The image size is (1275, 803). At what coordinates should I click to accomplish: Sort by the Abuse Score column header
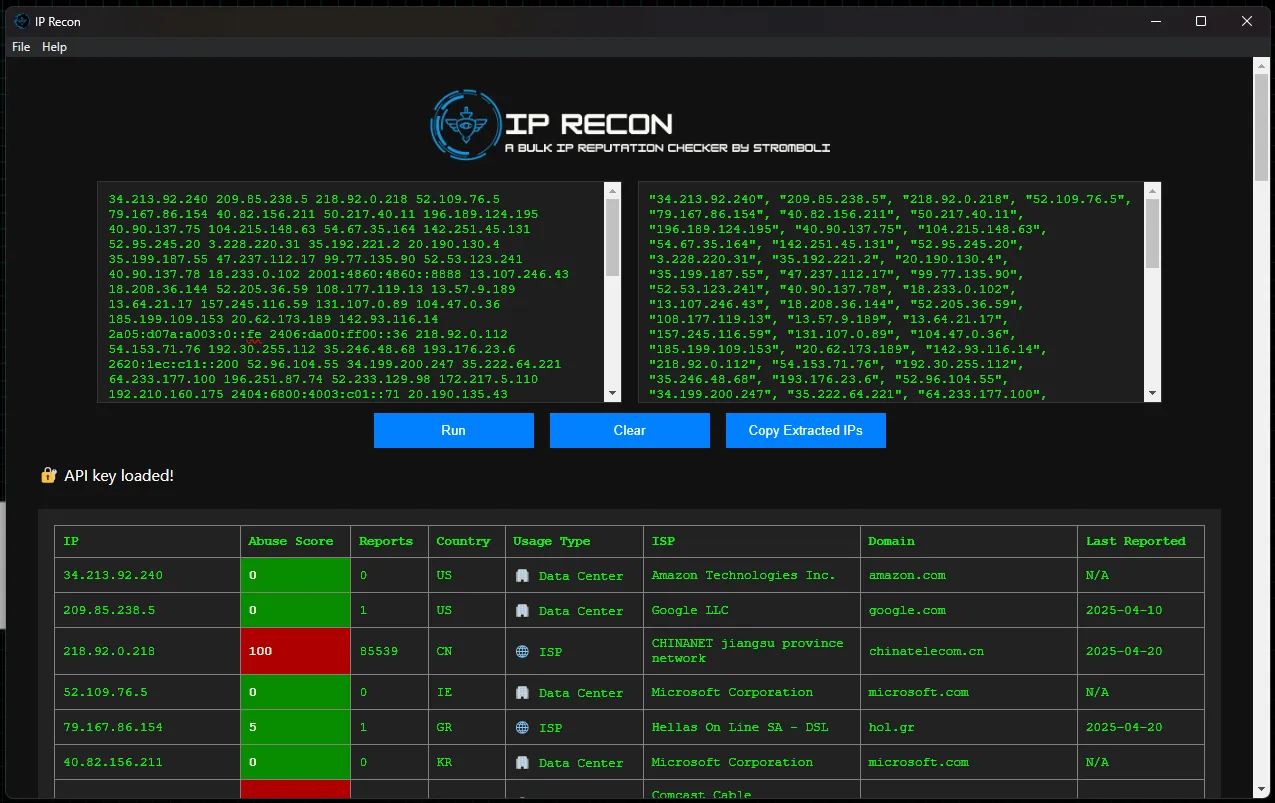click(291, 541)
